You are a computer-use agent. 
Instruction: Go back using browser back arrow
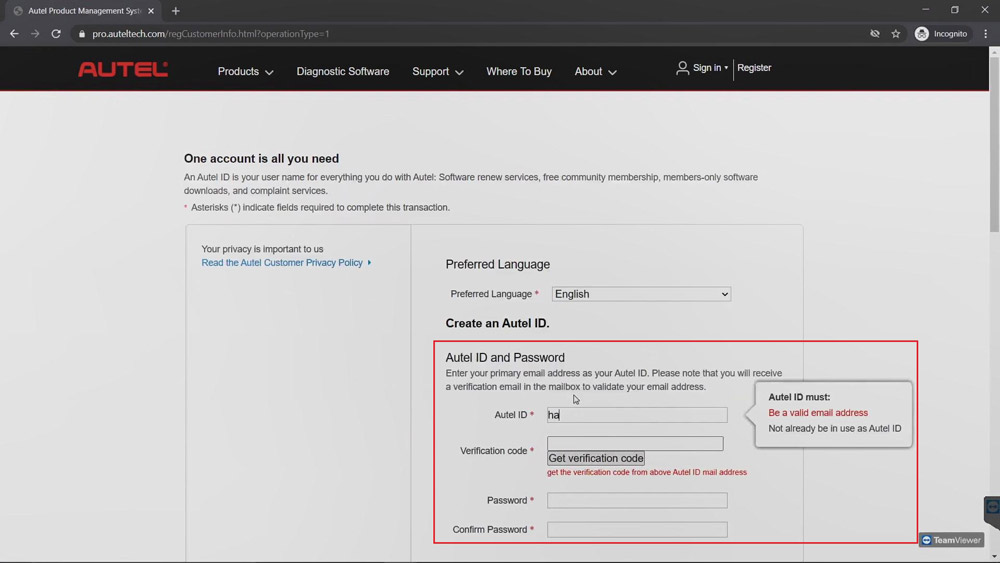click(x=14, y=34)
